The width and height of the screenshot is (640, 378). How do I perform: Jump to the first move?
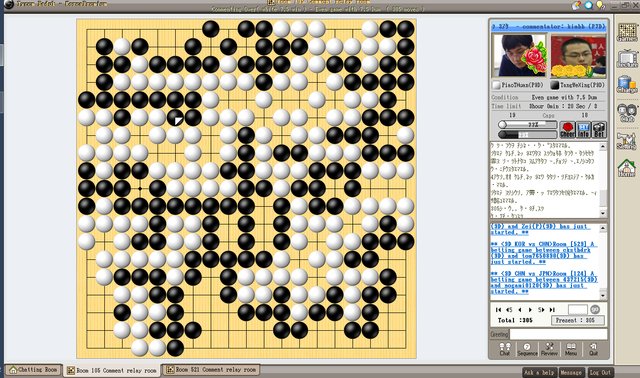tap(498, 310)
